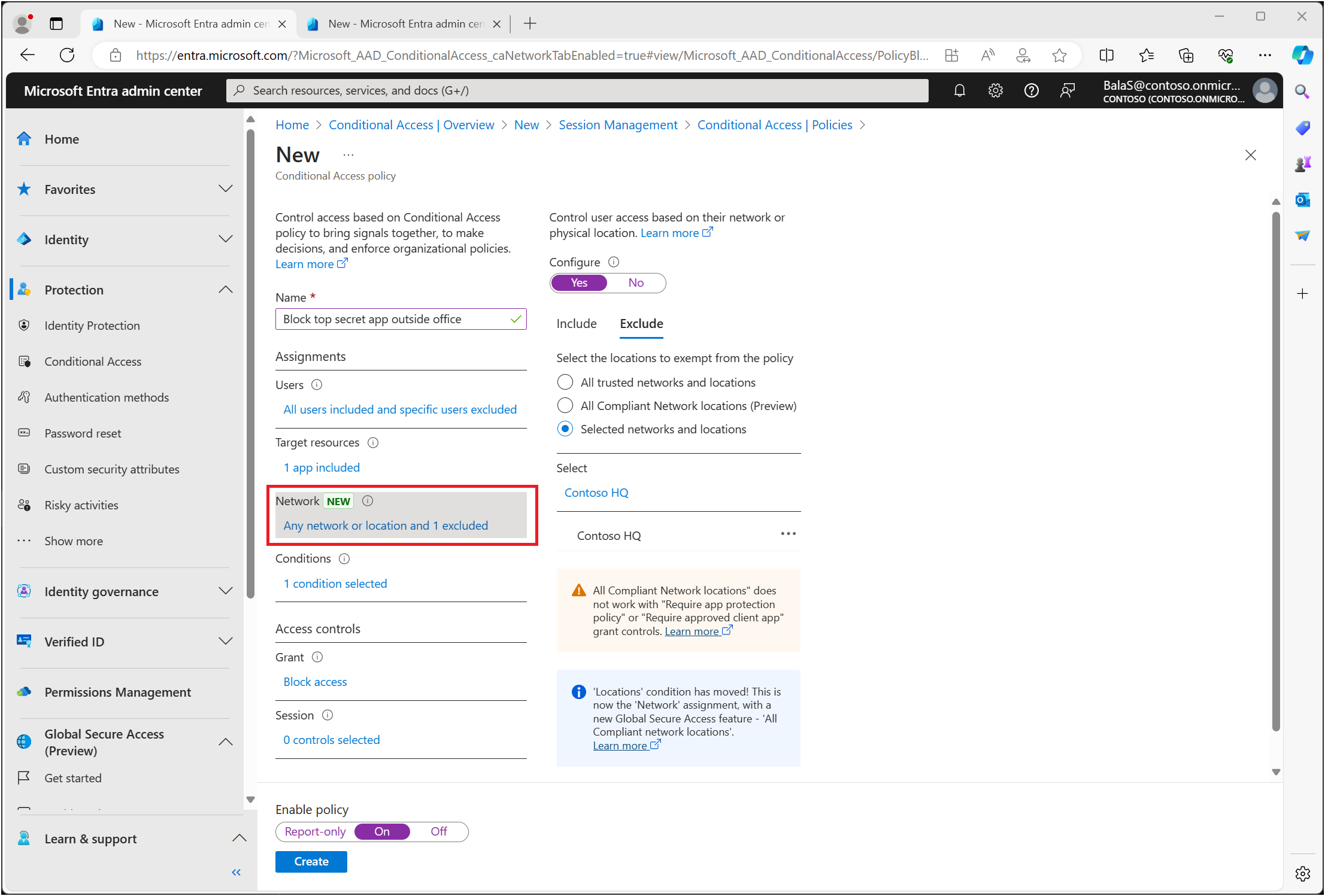This screenshot has height=896, width=1325.
Task: Set Configure toggle to No
Action: [636, 283]
